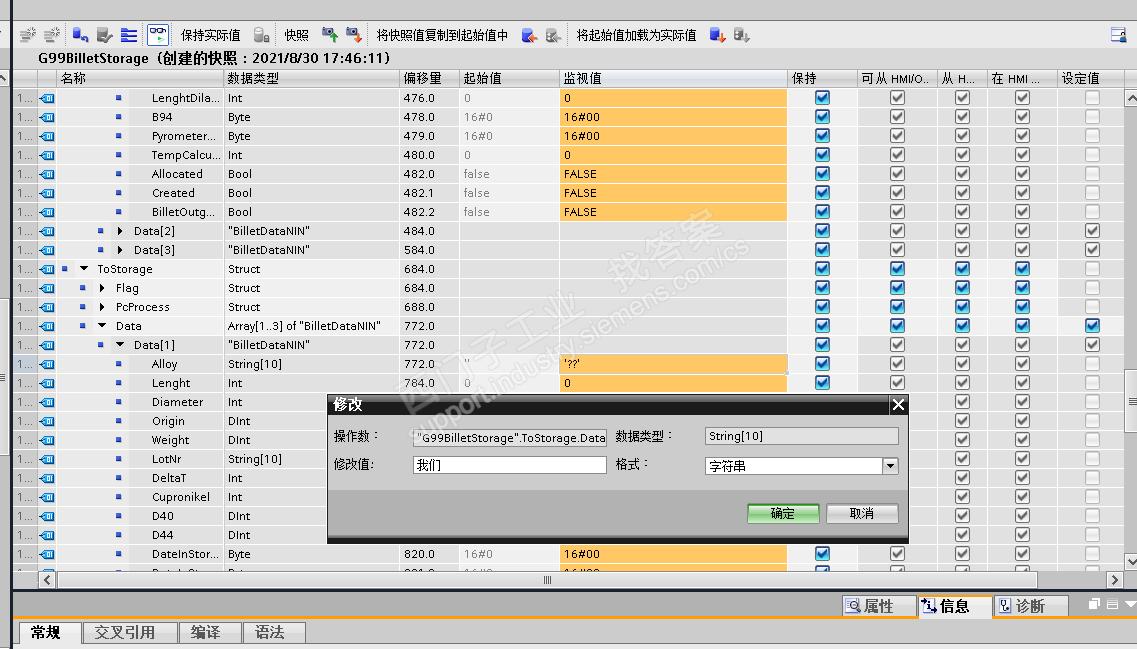Click the first insert-row toolbar icon

point(28,35)
